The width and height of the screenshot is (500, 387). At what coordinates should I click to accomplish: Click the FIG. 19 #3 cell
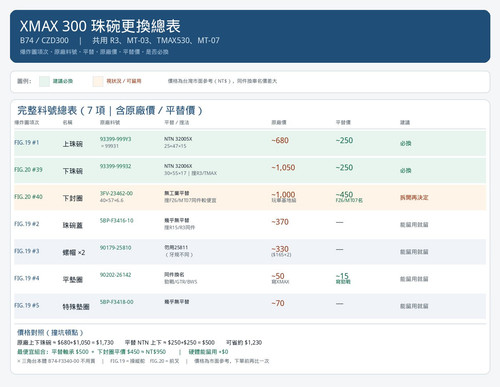pyautogui.click(x=27, y=251)
